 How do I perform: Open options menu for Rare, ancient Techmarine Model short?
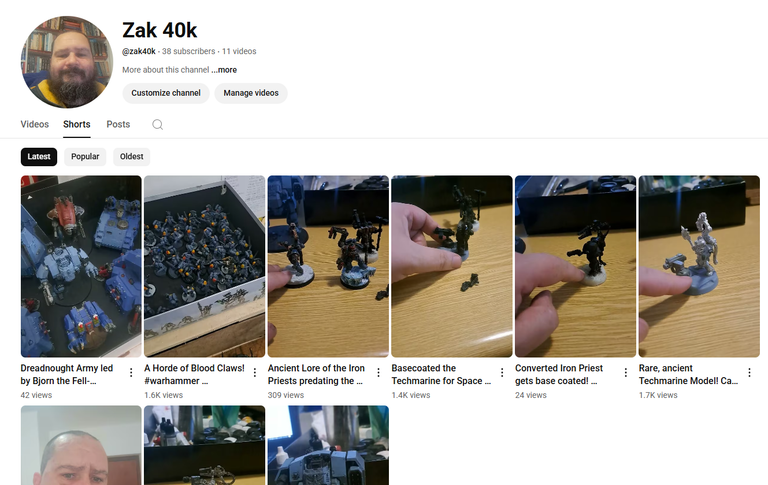(749, 373)
